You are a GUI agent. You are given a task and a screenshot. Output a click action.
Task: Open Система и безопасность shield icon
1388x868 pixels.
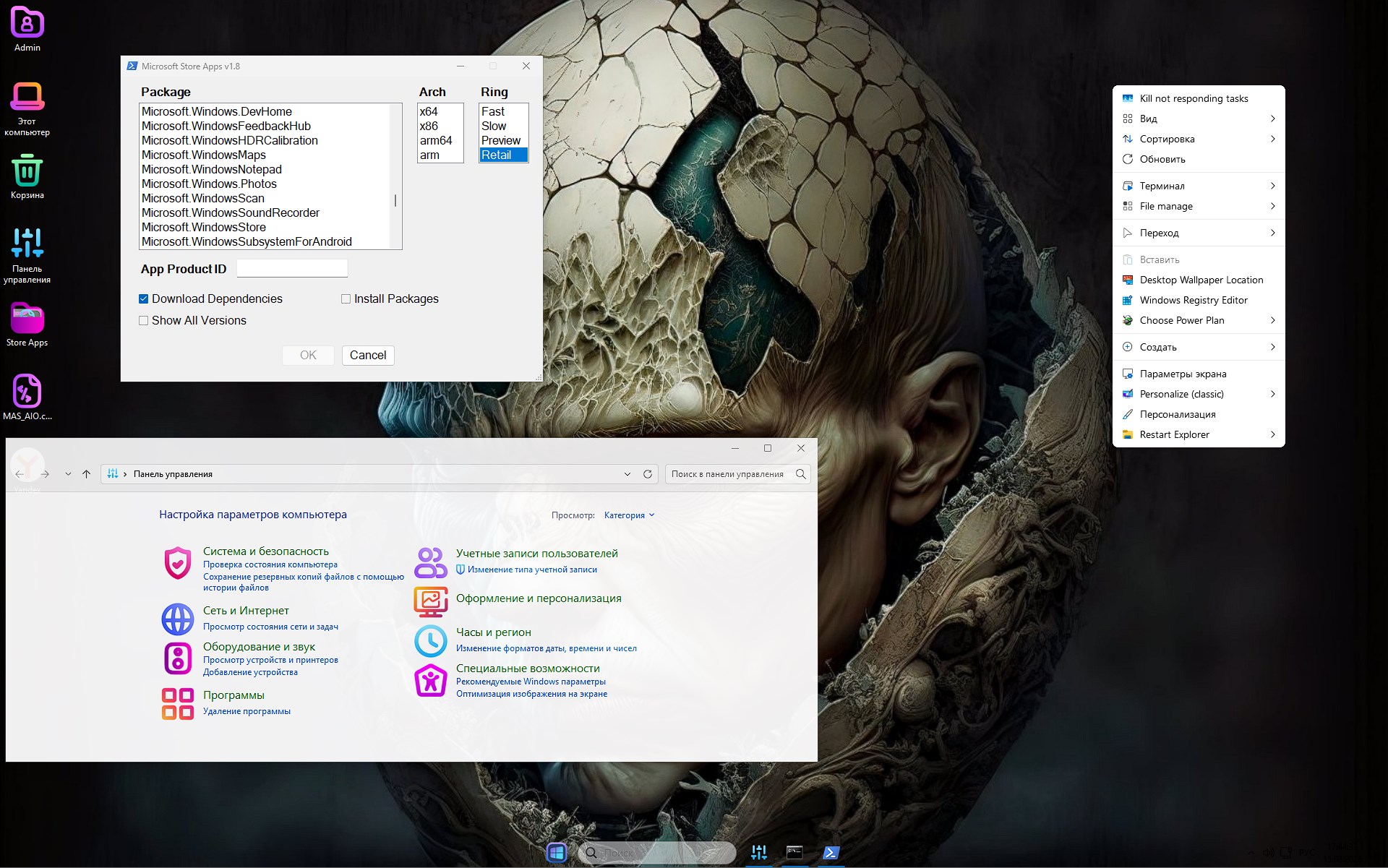click(177, 563)
